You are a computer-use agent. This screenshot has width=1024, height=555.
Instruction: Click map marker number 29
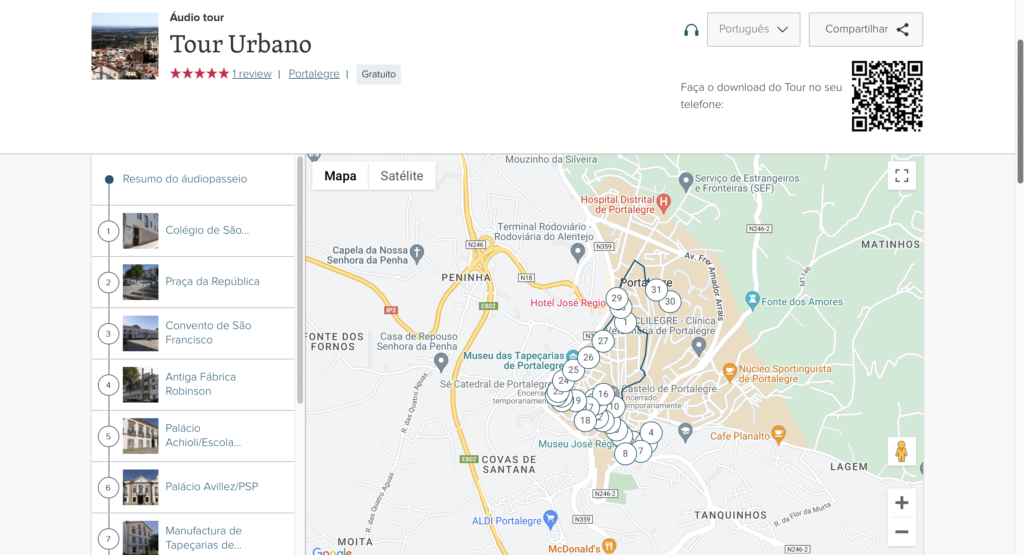click(616, 298)
